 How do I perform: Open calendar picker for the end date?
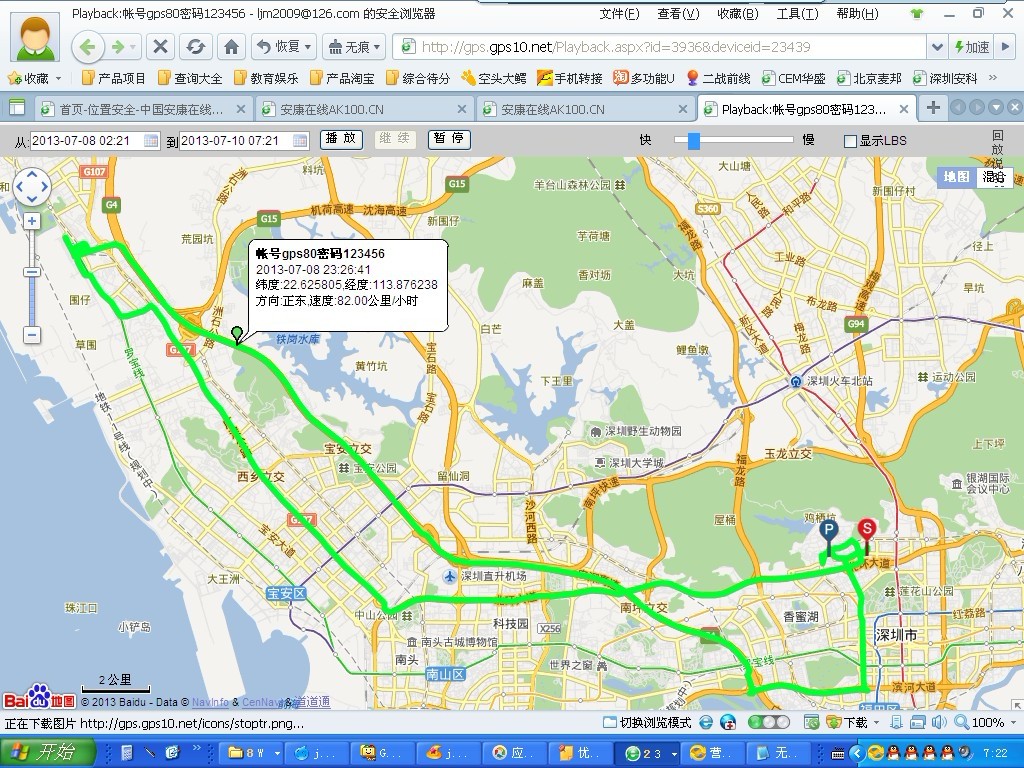(300, 140)
